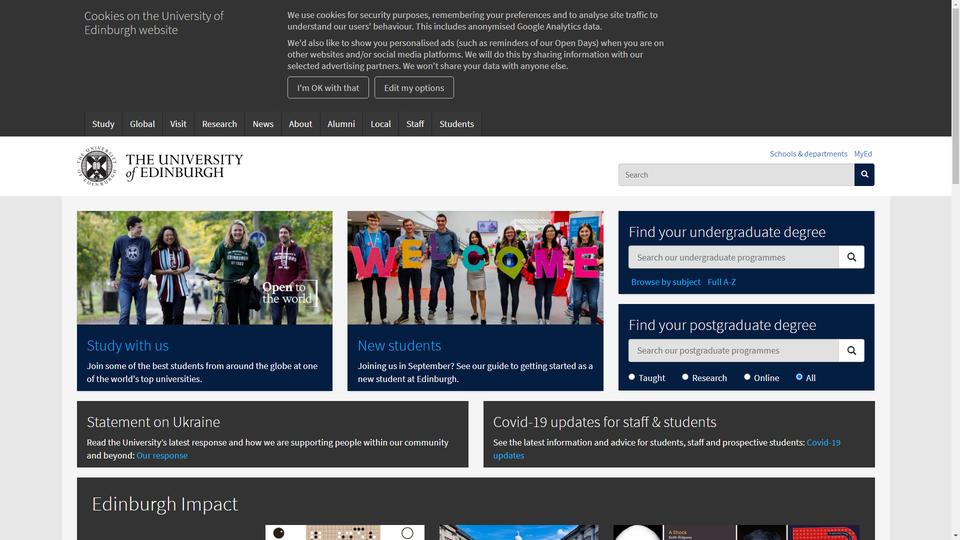Screen dimensions: 960x540
Task: Click the main Search input field
Action: [x=736, y=174]
